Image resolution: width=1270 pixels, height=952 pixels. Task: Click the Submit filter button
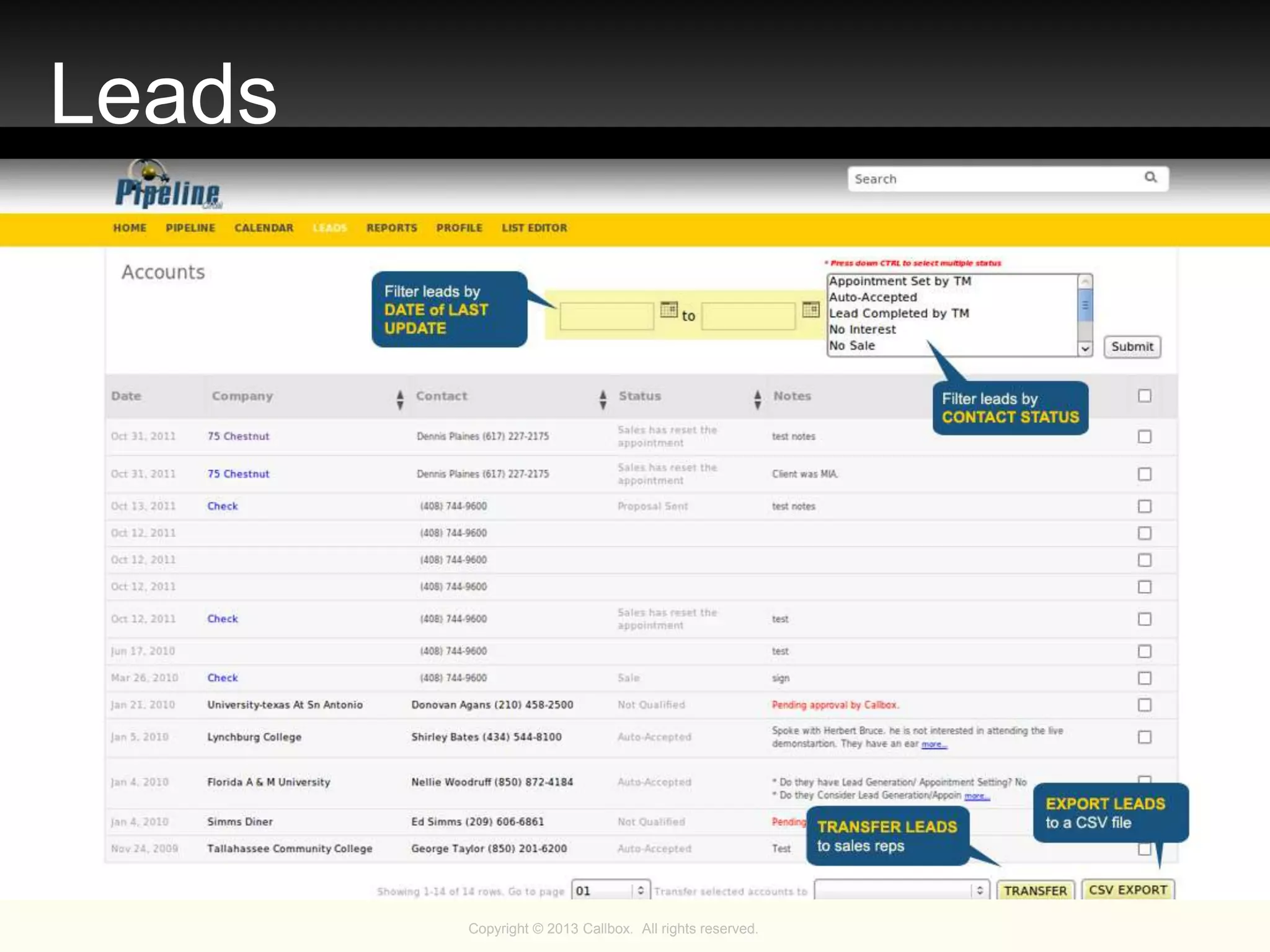pyautogui.click(x=1132, y=347)
